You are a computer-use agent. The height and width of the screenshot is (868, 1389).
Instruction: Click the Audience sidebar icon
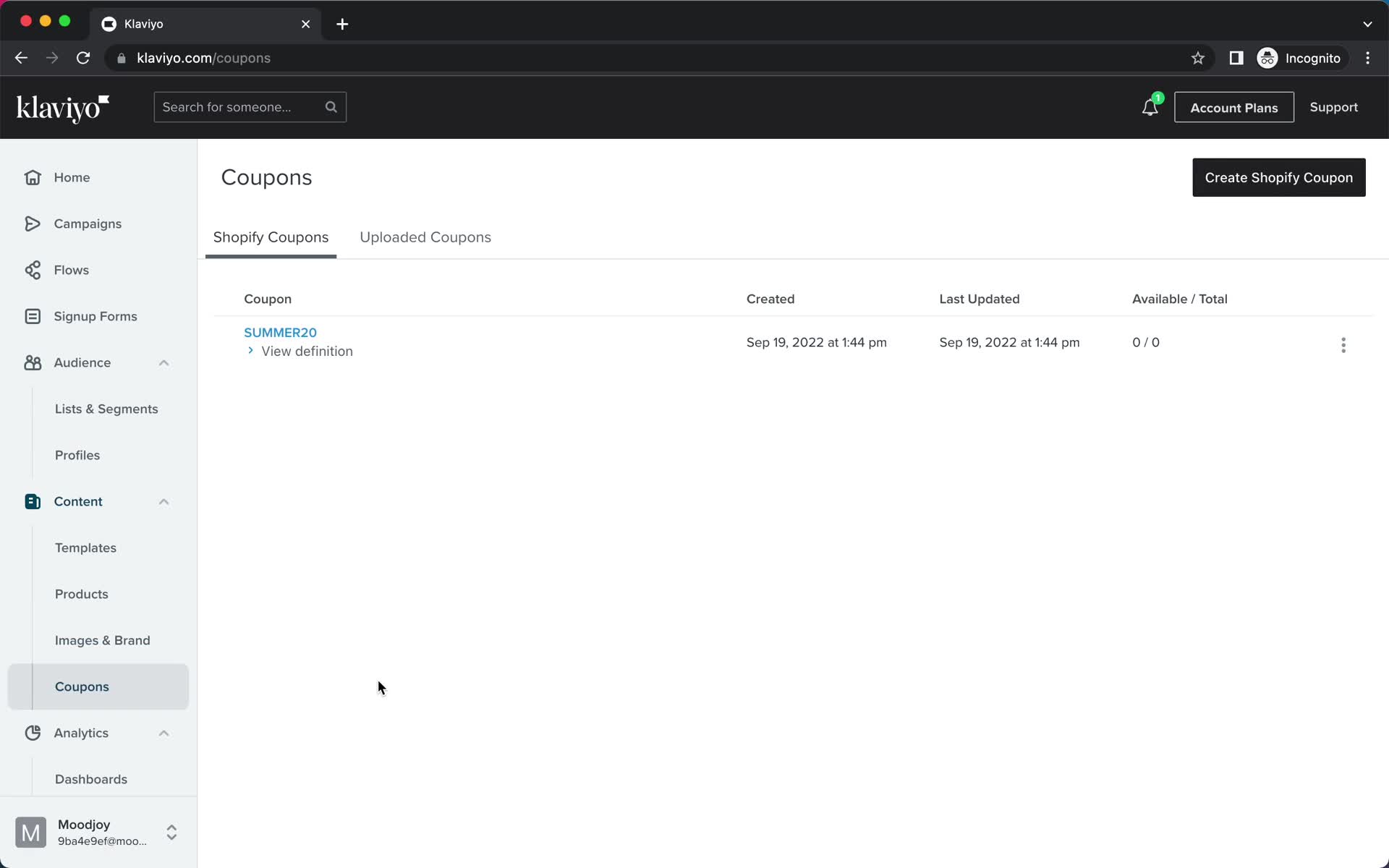tap(33, 362)
